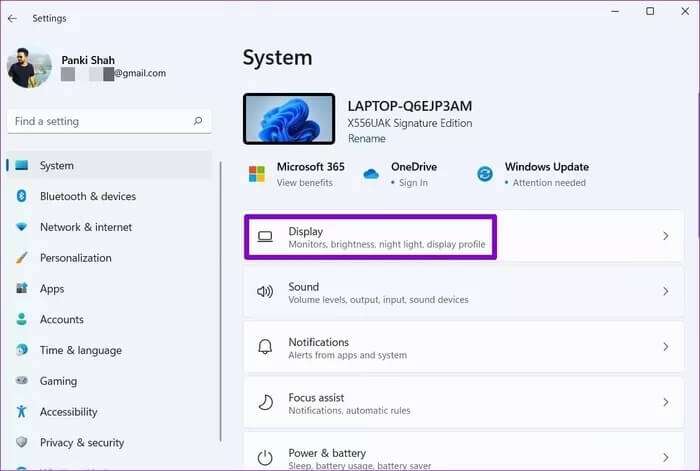Click the Sound speaker icon
This screenshot has width=700, height=471.
pos(265,292)
